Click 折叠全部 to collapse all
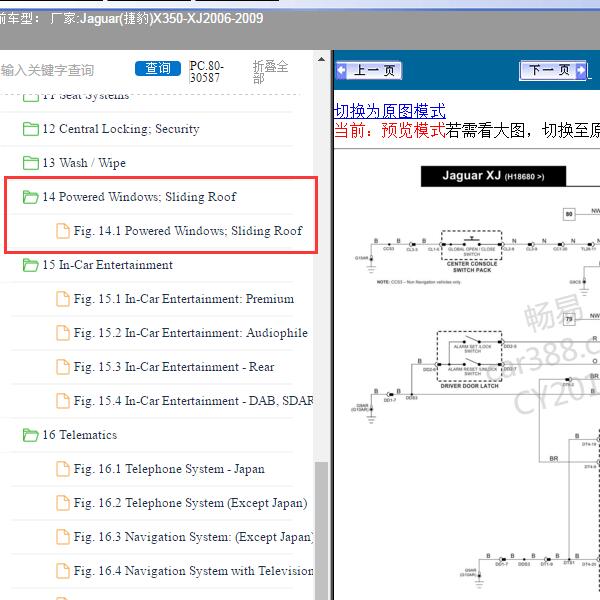 click(x=270, y=72)
